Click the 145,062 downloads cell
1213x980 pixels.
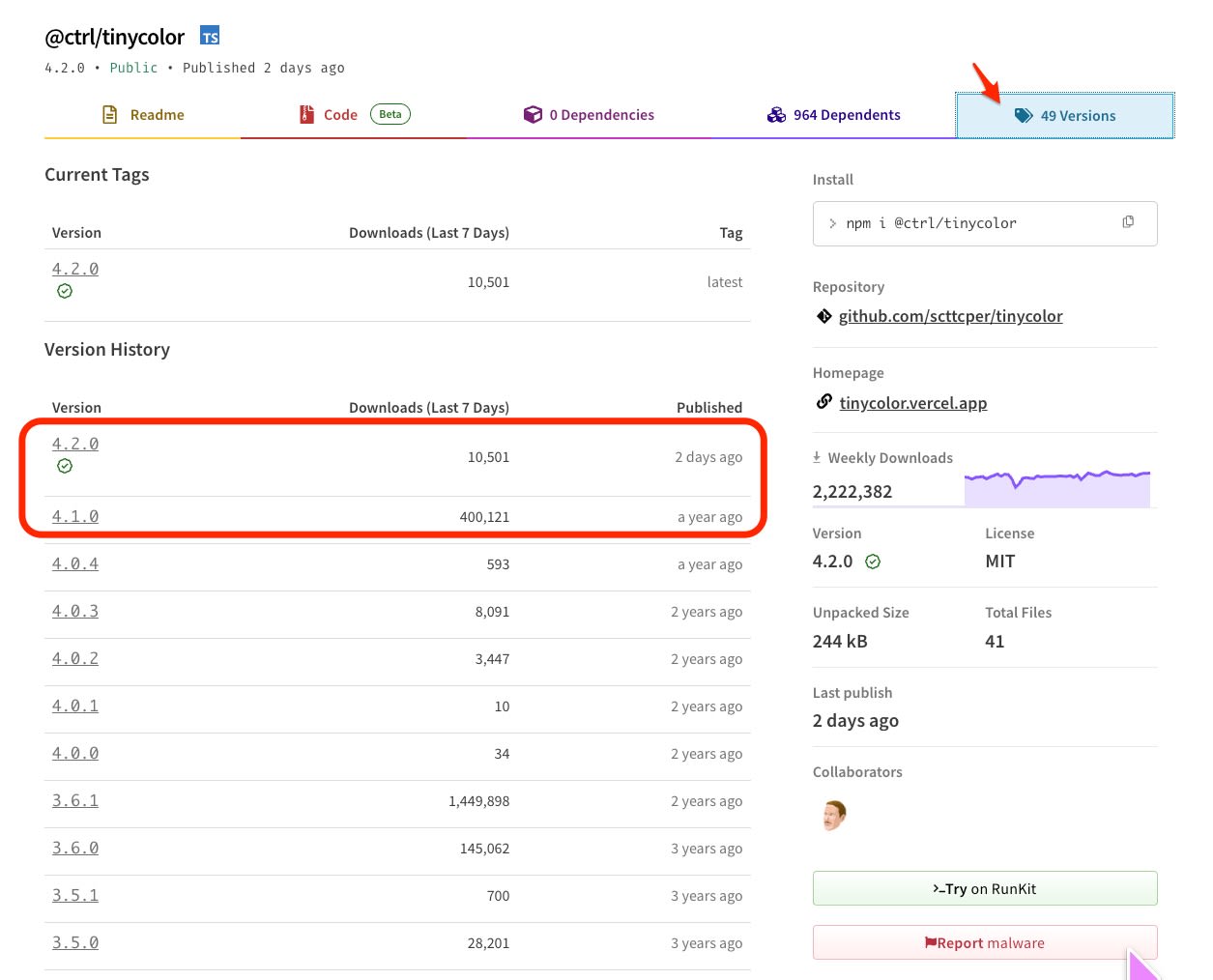[x=484, y=849]
